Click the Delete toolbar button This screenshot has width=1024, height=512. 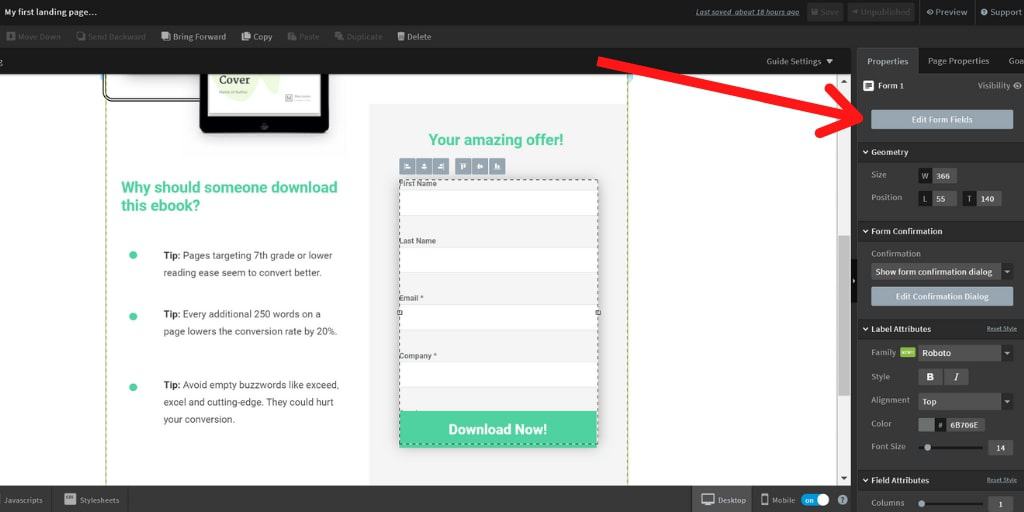point(414,37)
